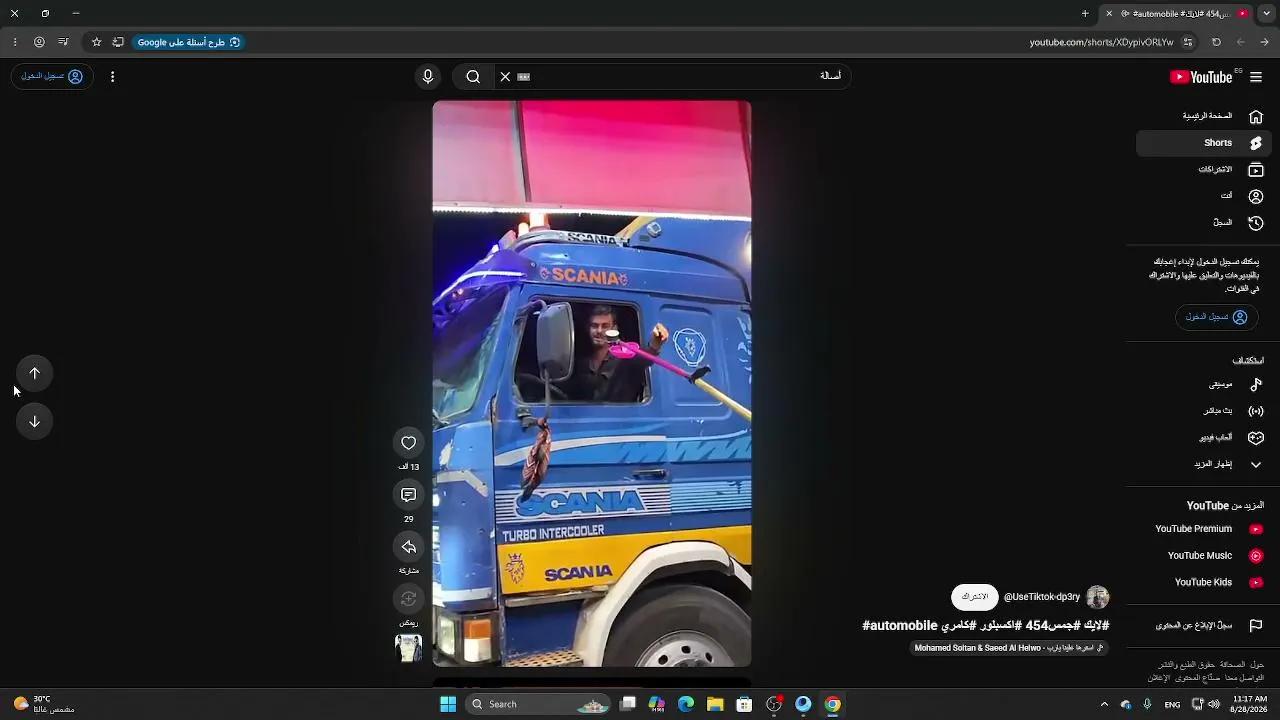1280x720 pixels.
Task: Open the comments for this Short
Action: tap(408, 495)
